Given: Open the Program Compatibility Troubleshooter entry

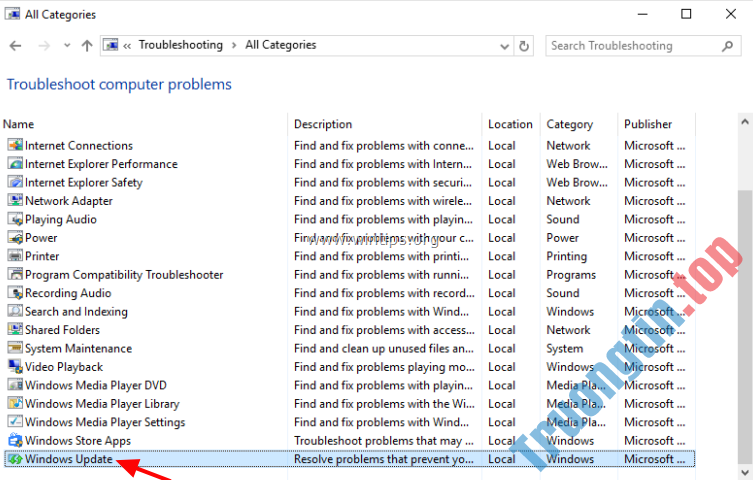Looking at the screenshot, I should (124, 274).
